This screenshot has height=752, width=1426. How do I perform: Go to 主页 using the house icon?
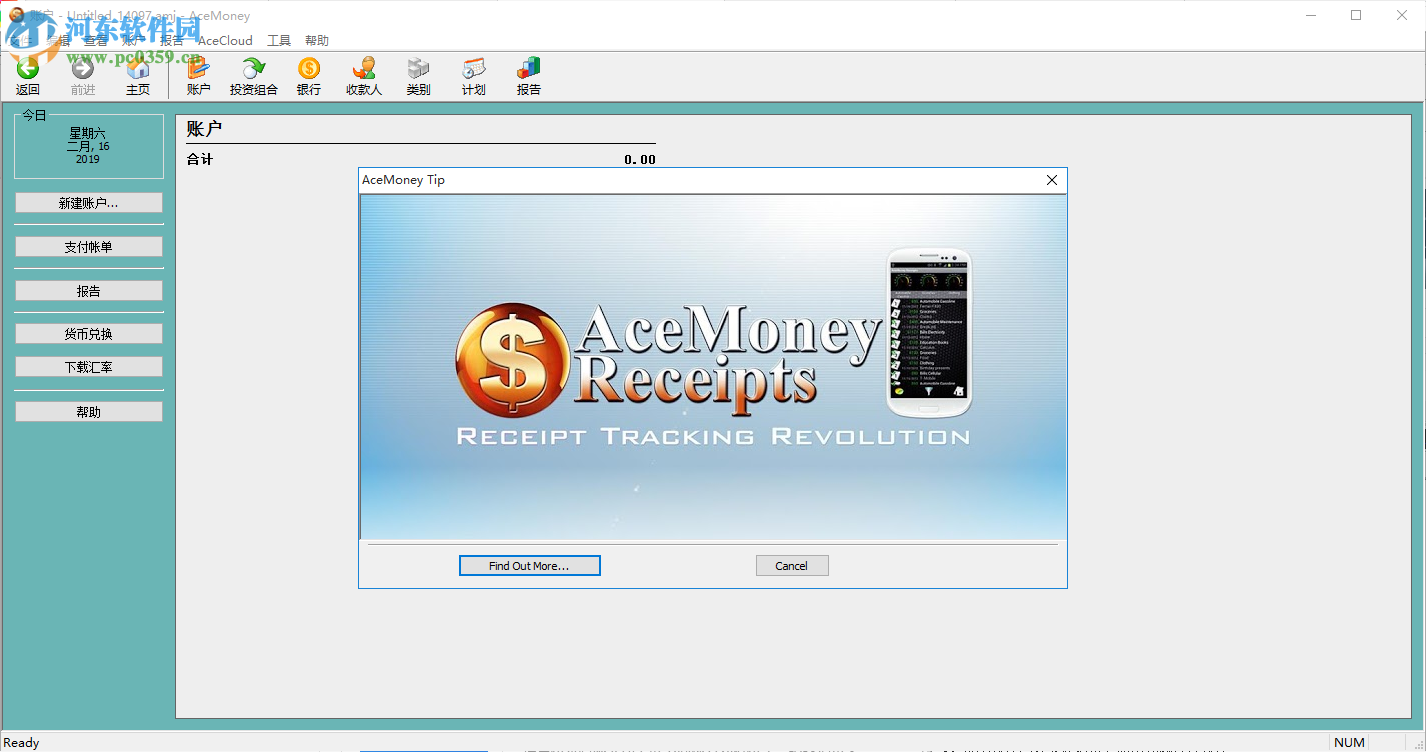[x=138, y=68]
